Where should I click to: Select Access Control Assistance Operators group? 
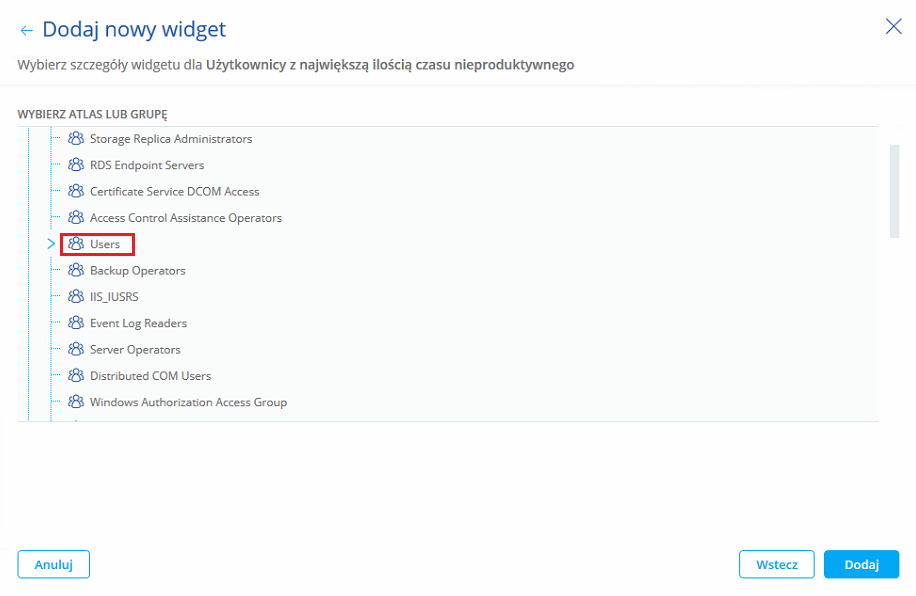tap(185, 218)
